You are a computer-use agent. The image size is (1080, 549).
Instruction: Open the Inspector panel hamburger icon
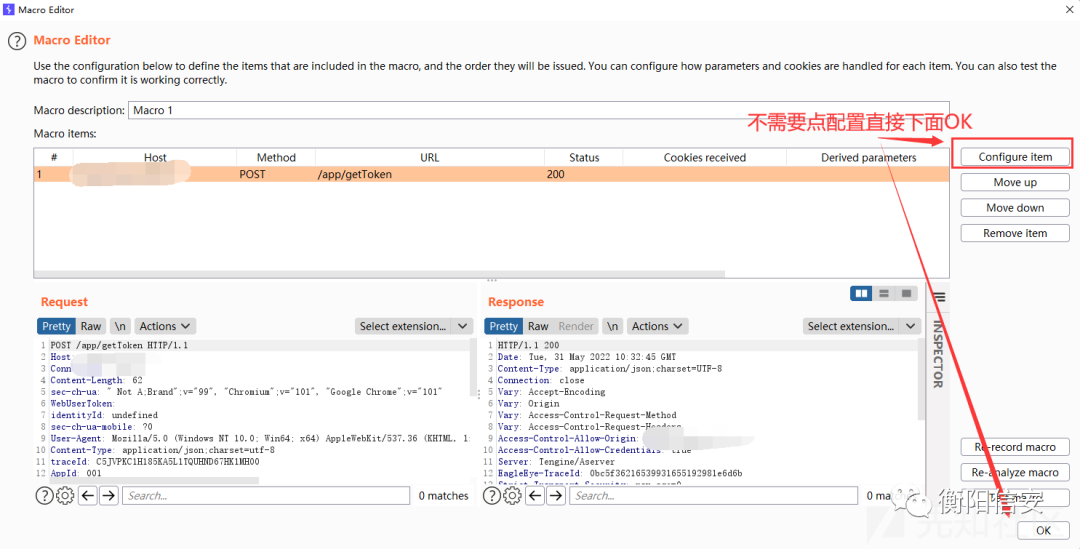click(x=938, y=298)
